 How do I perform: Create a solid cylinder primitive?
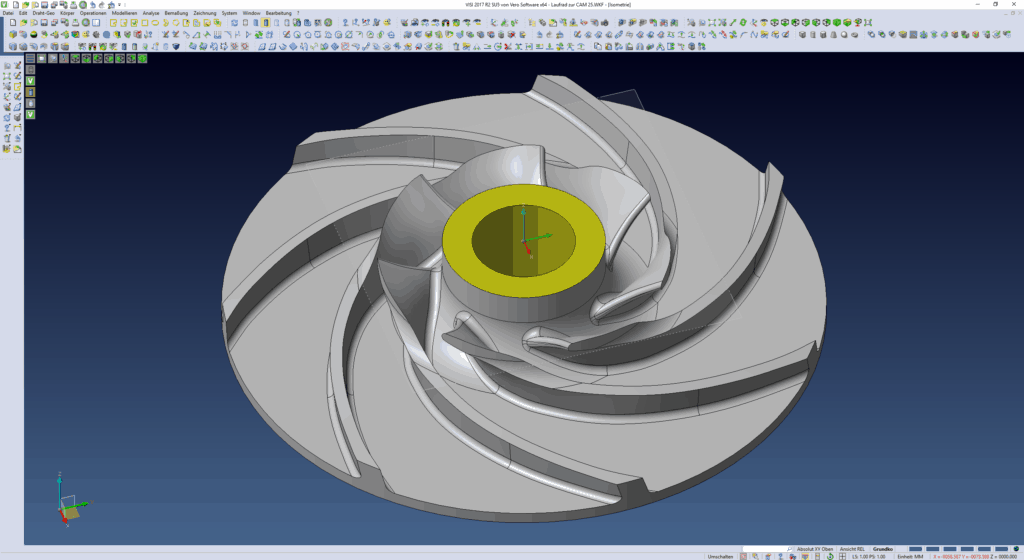tap(813, 34)
